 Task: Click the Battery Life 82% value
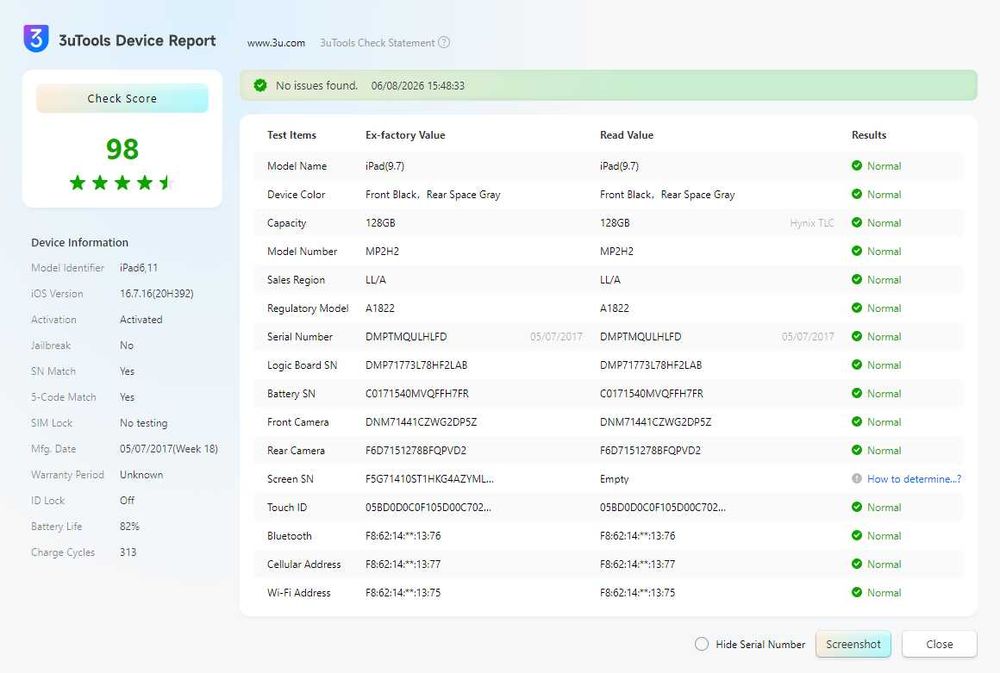[129, 526]
